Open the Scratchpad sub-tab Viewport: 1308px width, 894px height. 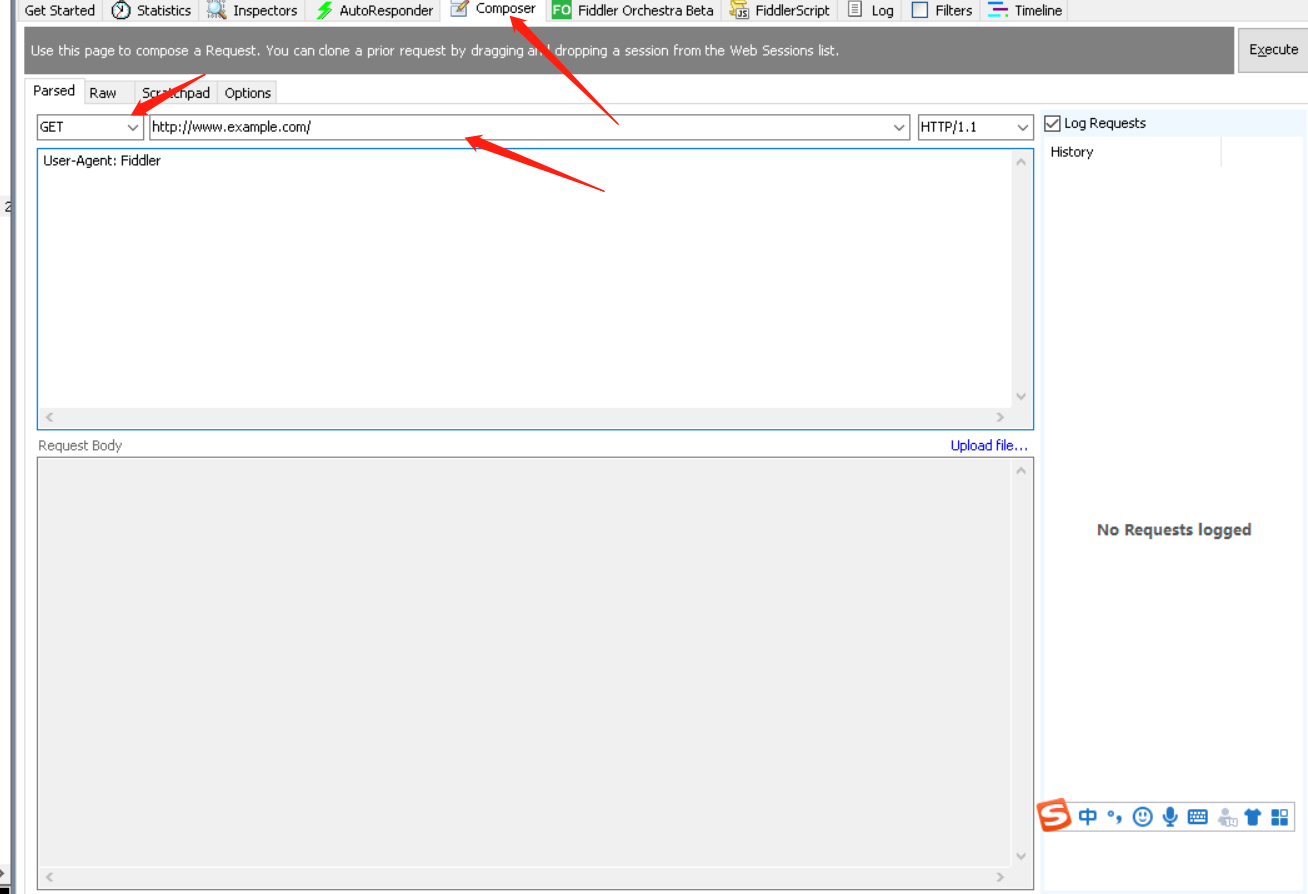click(x=175, y=93)
